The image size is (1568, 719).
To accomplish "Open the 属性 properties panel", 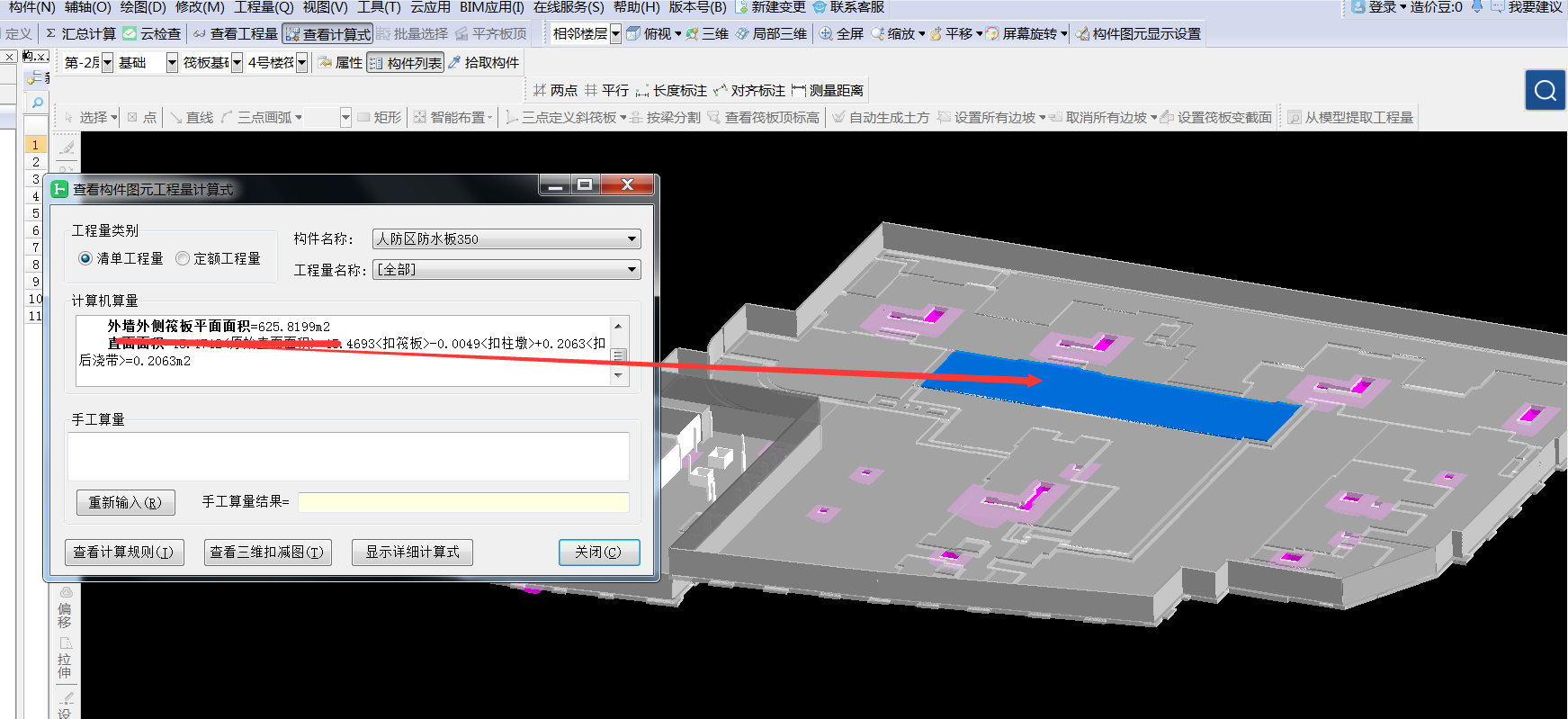I will pos(340,62).
